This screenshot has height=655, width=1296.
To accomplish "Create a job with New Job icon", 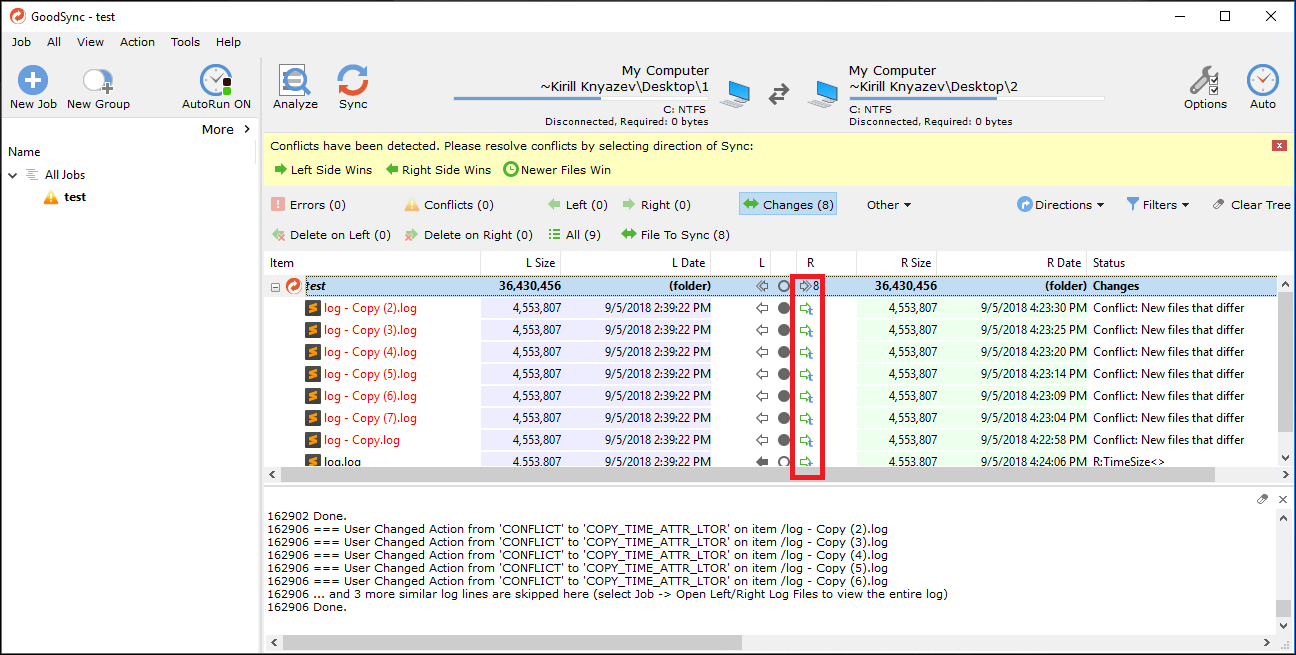I will tap(33, 82).
